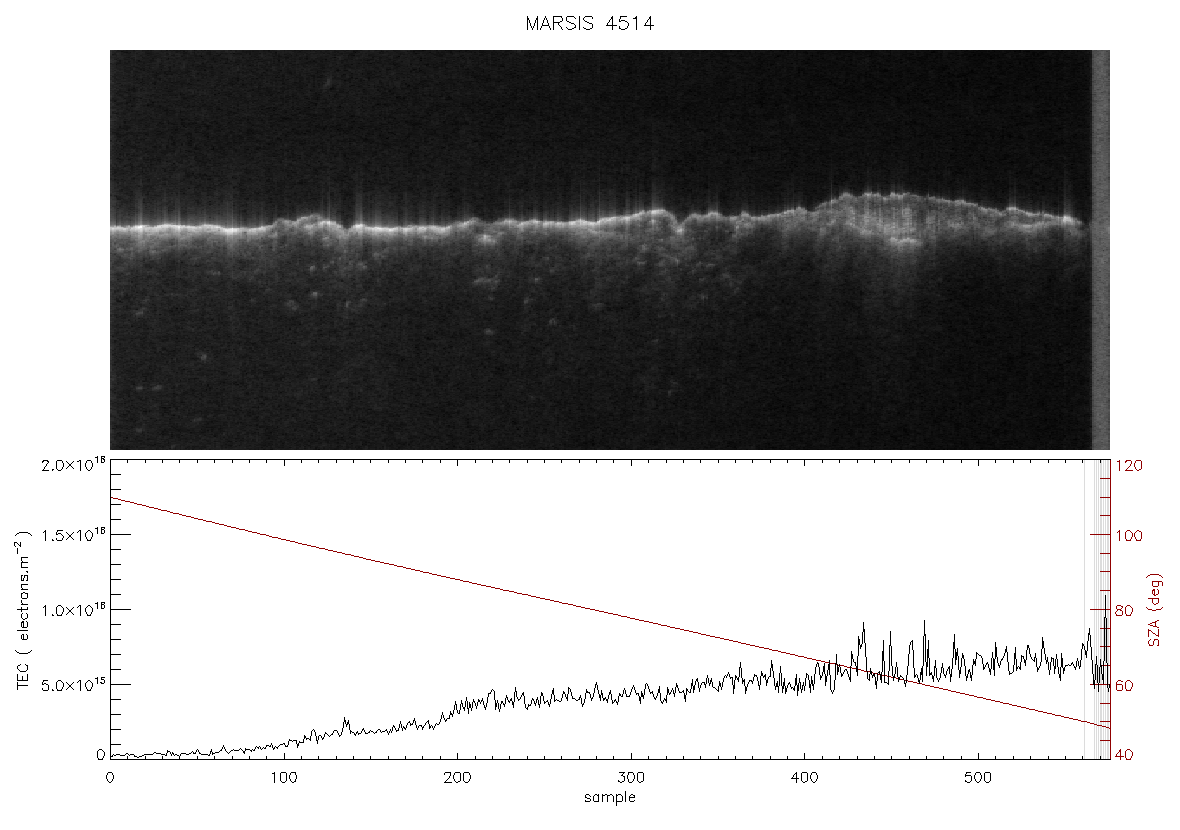Viewport: 1180px width, 830px height.
Task: Click the red SZA (deg) axis label
Action: [1155, 610]
